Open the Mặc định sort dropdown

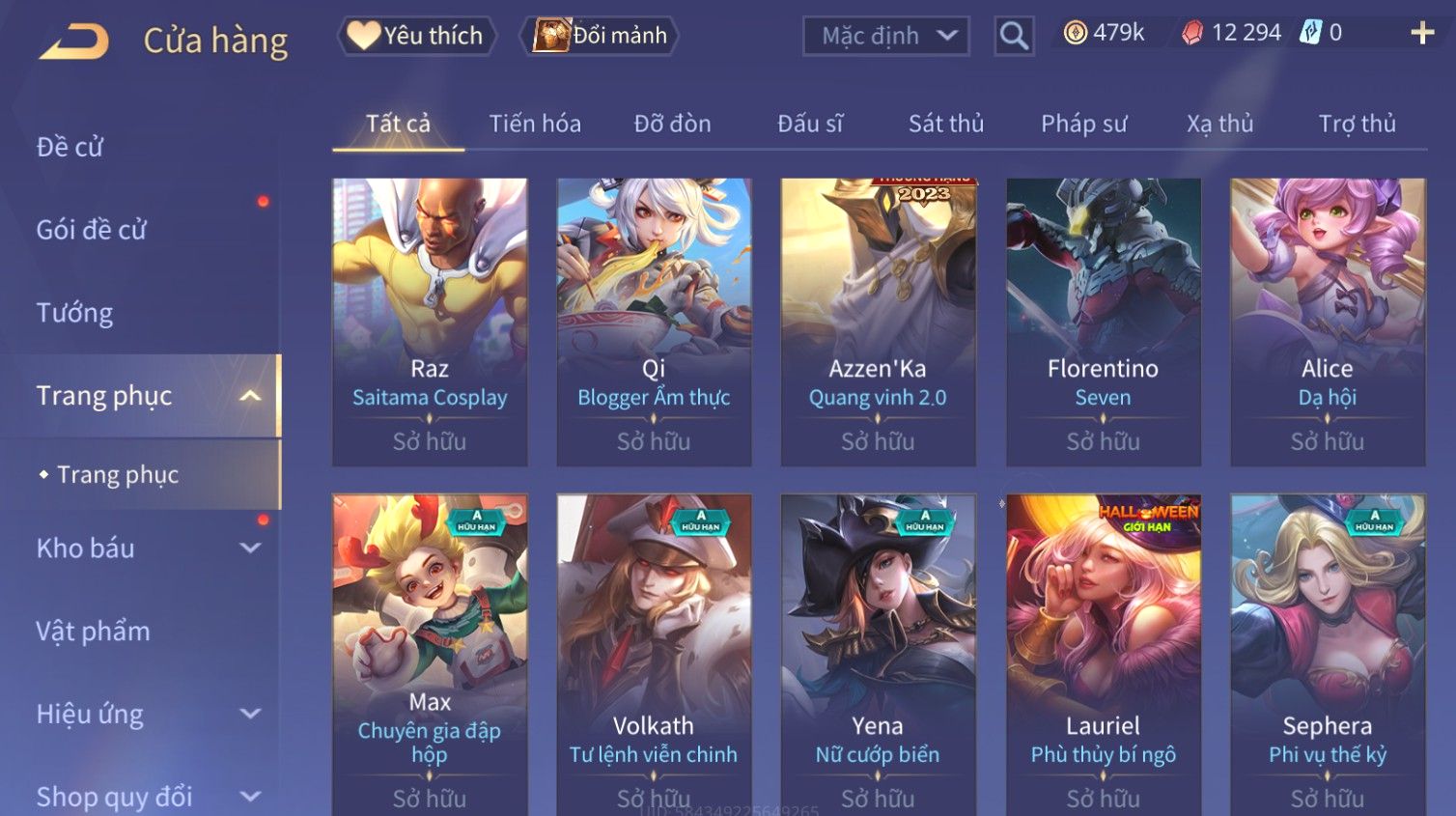pyautogui.click(x=886, y=36)
